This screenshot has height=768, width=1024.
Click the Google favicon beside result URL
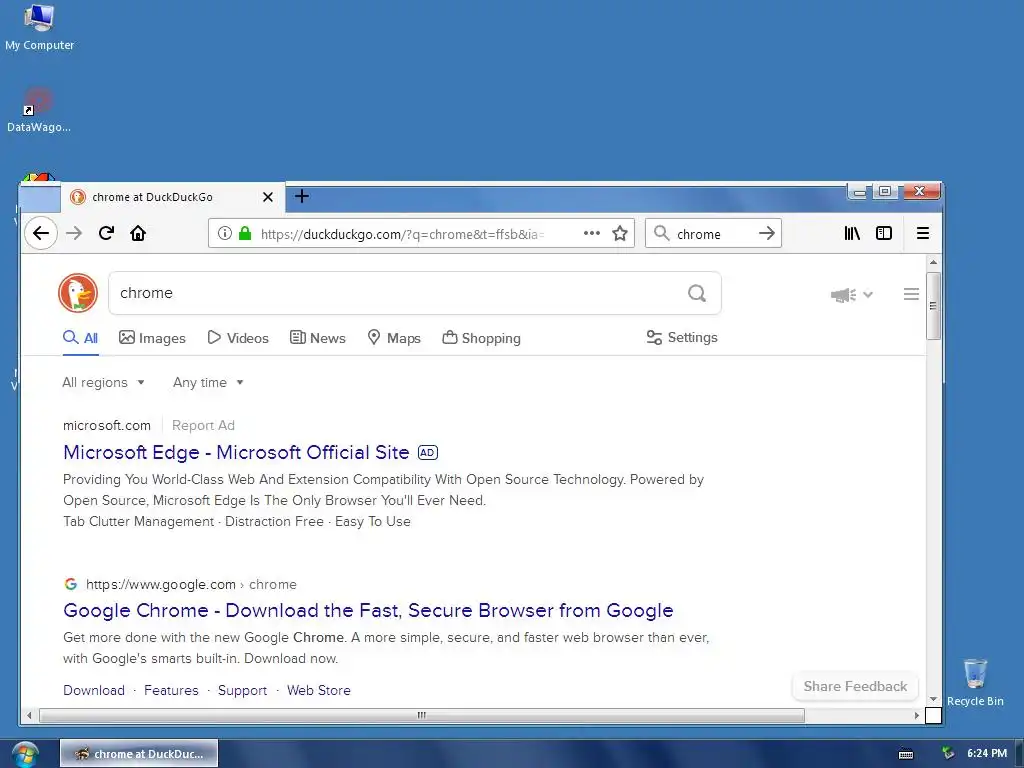point(71,584)
